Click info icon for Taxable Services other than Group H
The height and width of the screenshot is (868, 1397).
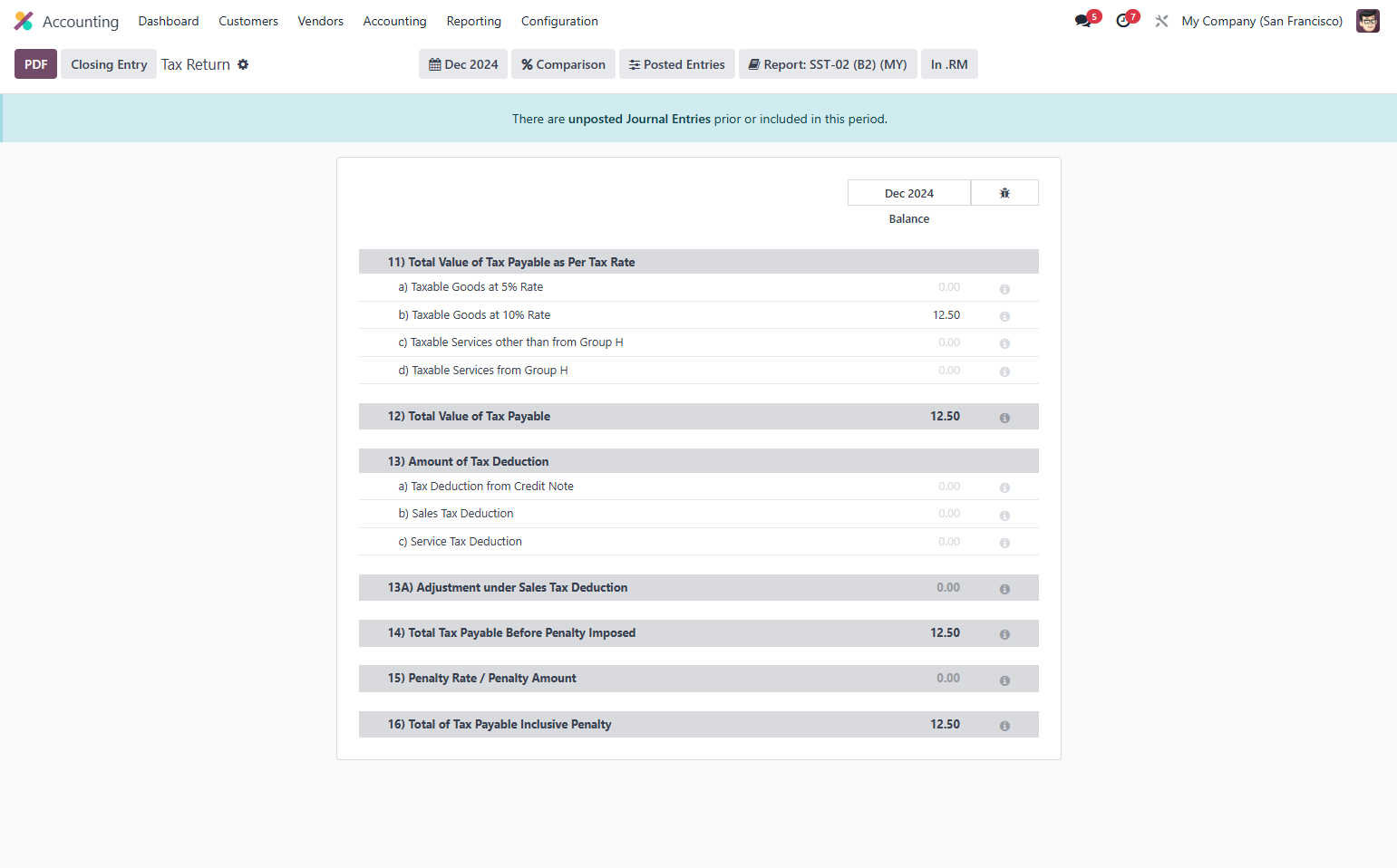[1004, 343]
